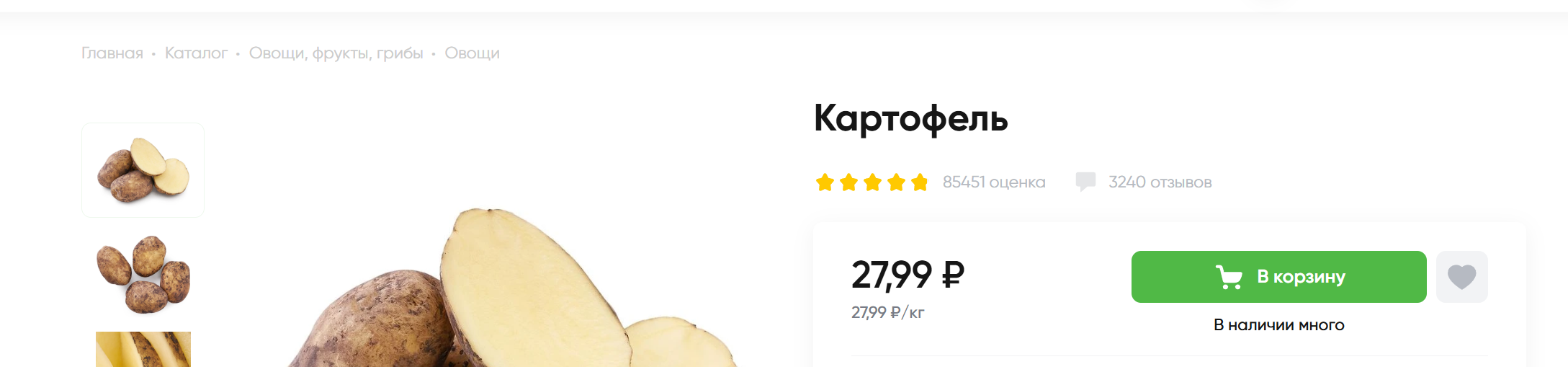1568x367 pixels.
Task: Click the review speech bubble icon
Action: (1085, 182)
